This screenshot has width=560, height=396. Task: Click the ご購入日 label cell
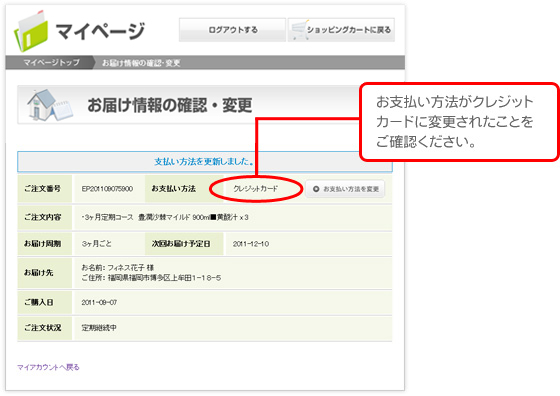coord(45,302)
